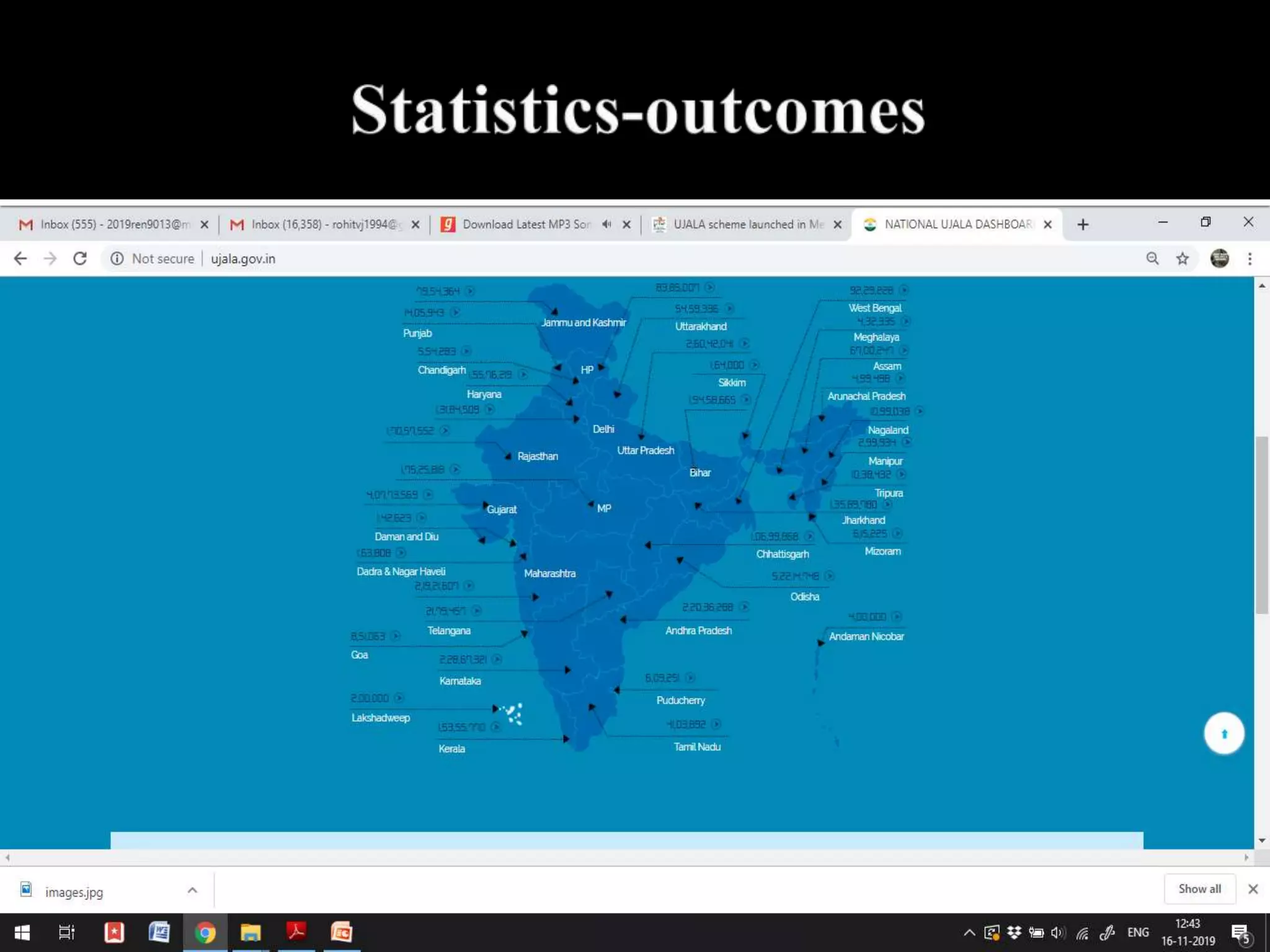Click the Uttar Pradesh label on the map
1270x952 pixels.
point(645,451)
